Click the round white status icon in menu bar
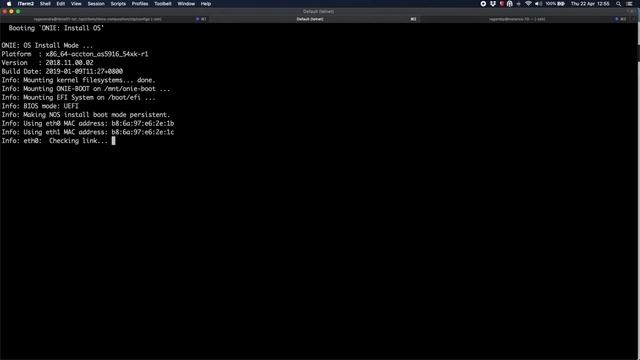This screenshot has height=360, width=640. click(483, 4)
